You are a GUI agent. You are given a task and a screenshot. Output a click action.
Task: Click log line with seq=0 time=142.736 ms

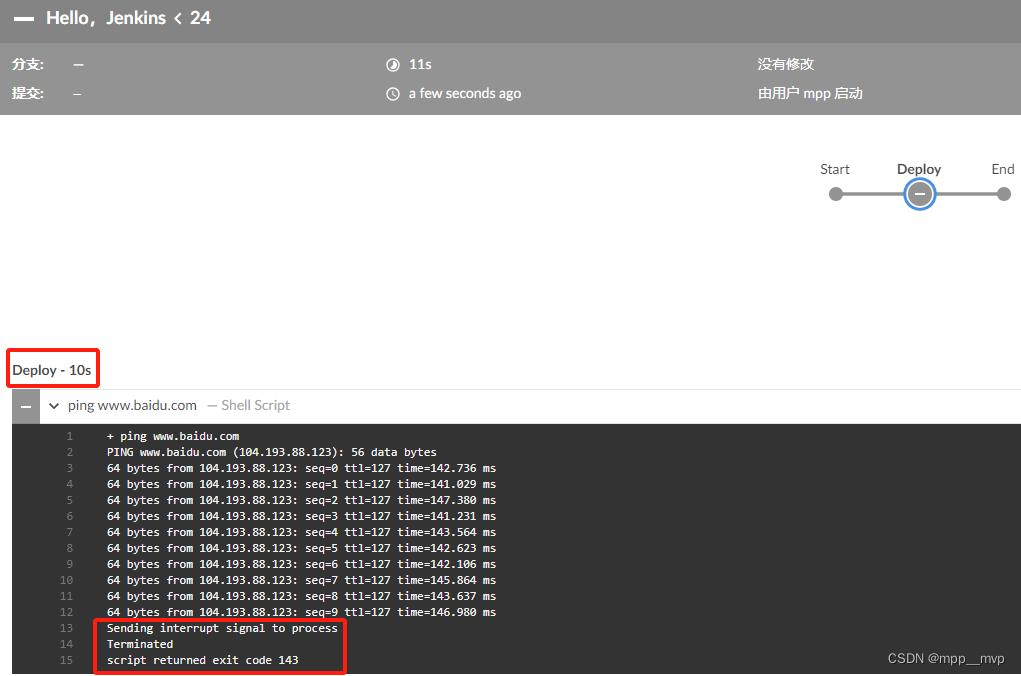(x=301, y=468)
